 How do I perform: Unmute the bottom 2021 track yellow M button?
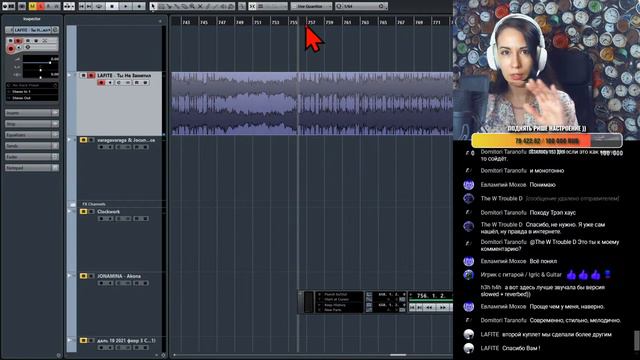83,340
